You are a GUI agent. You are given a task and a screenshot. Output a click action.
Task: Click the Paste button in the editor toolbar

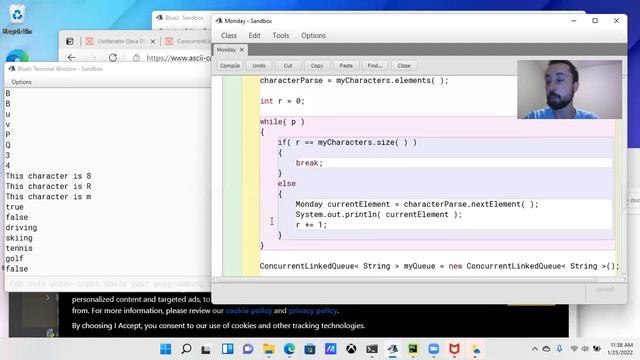tap(346, 66)
